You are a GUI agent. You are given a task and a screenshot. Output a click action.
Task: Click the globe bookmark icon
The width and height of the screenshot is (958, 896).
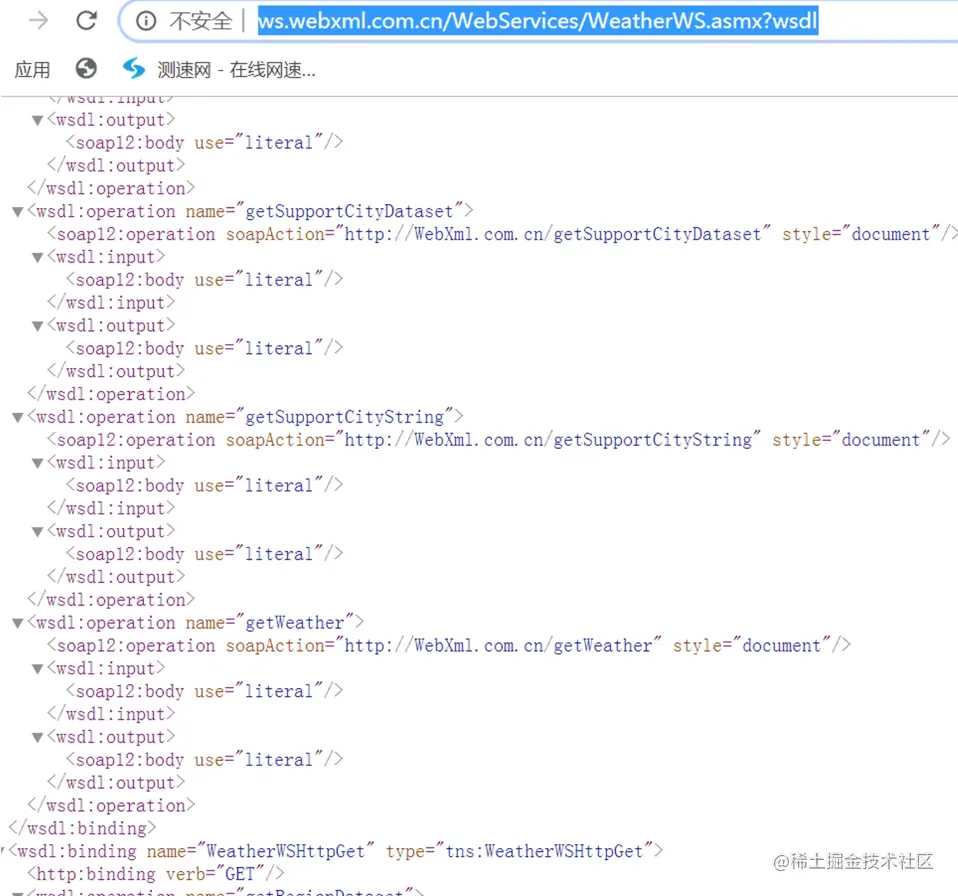(86, 68)
